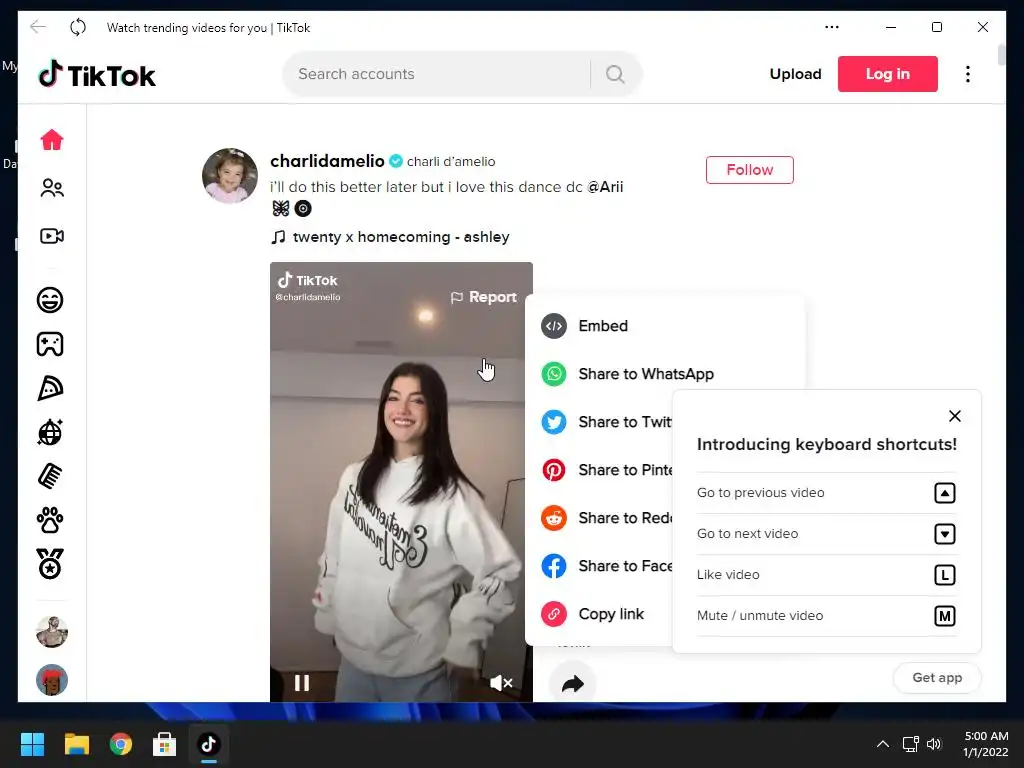
Task: Report the video with the flag icon
Action: point(483,297)
